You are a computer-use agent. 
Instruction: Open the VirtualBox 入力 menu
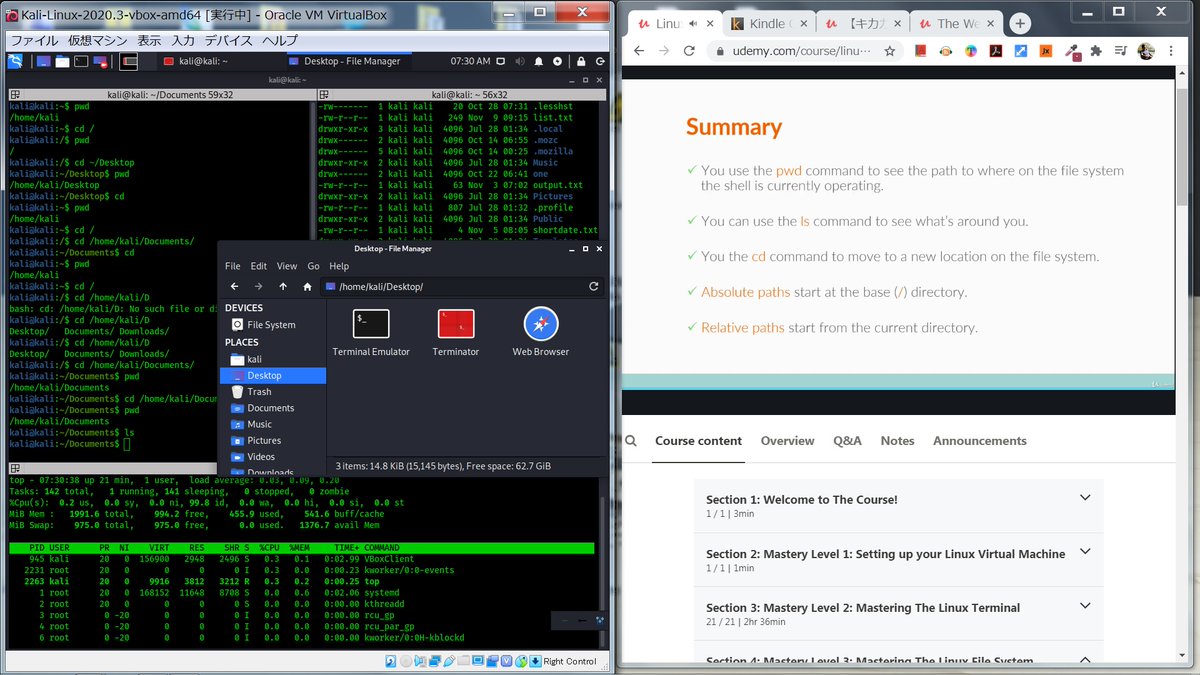pyautogui.click(x=183, y=41)
